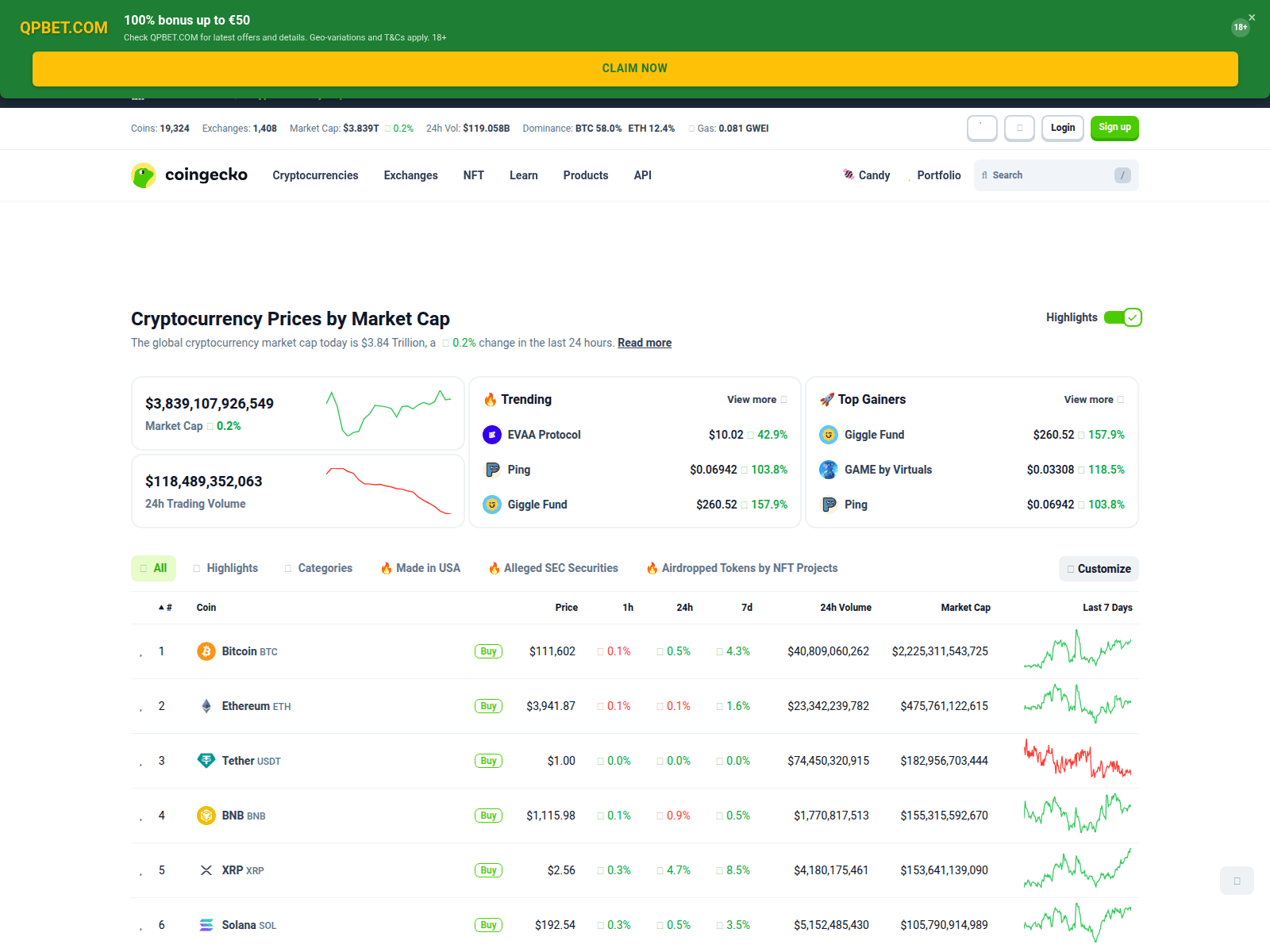This screenshot has height=952, width=1270.
Task: Select the Categories filter tab
Action: click(x=318, y=568)
